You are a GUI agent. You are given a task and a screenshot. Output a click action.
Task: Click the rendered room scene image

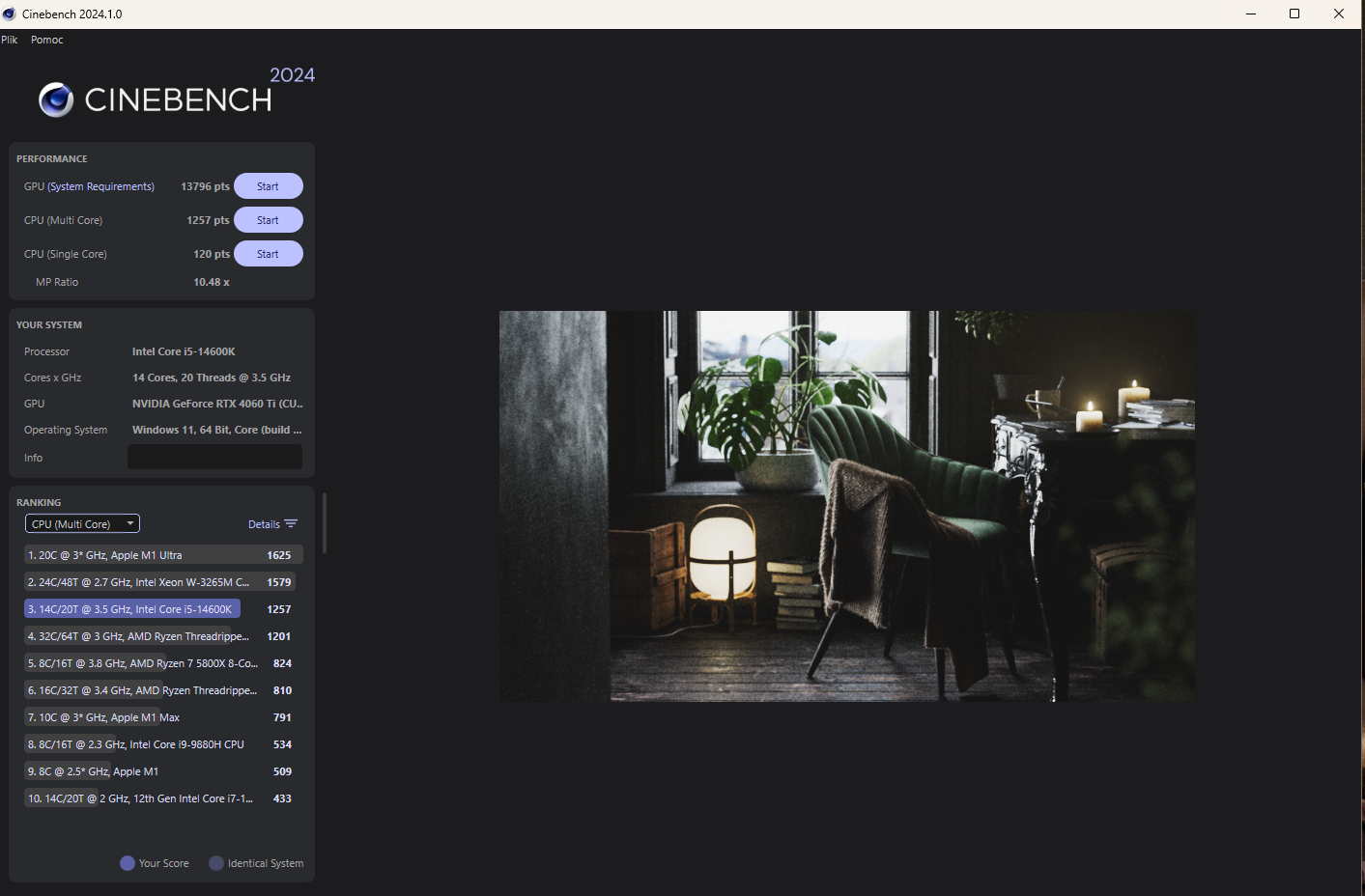point(847,506)
